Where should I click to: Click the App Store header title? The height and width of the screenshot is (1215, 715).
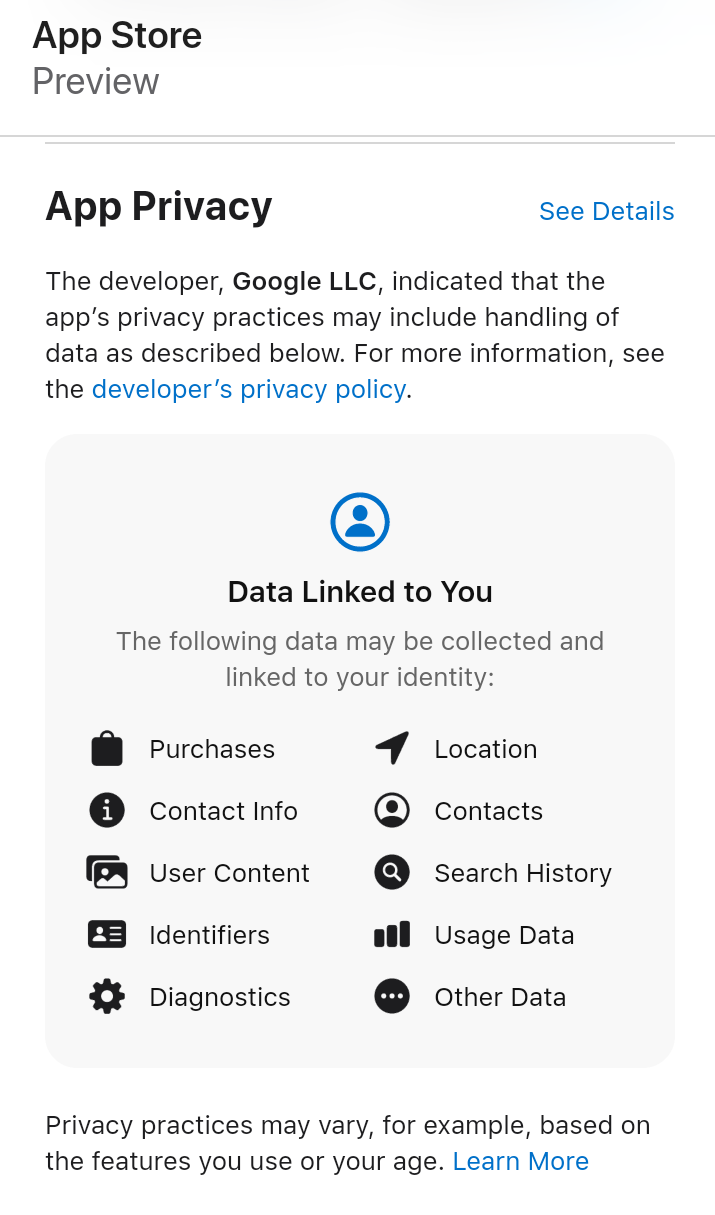[117, 36]
